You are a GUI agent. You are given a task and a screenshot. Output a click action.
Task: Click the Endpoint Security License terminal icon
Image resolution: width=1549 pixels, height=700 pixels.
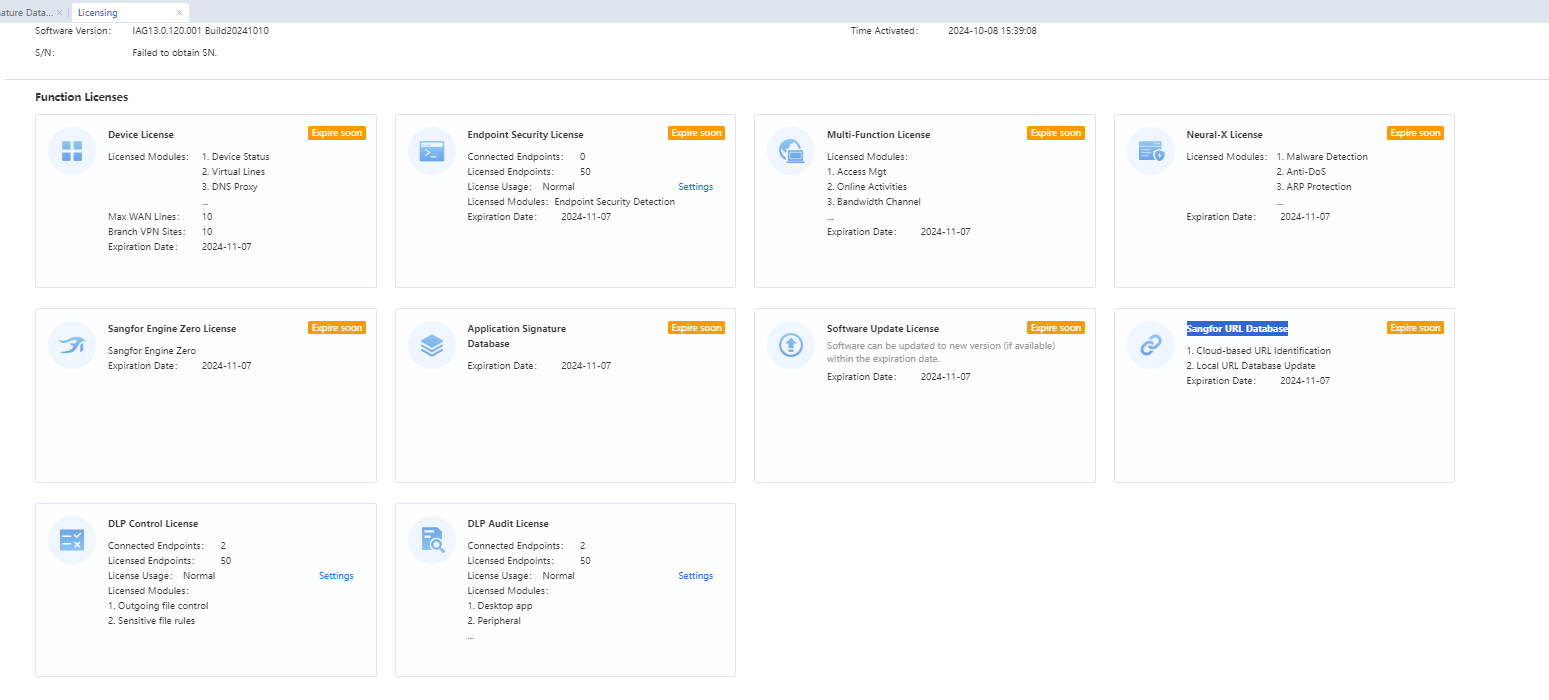point(432,151)
